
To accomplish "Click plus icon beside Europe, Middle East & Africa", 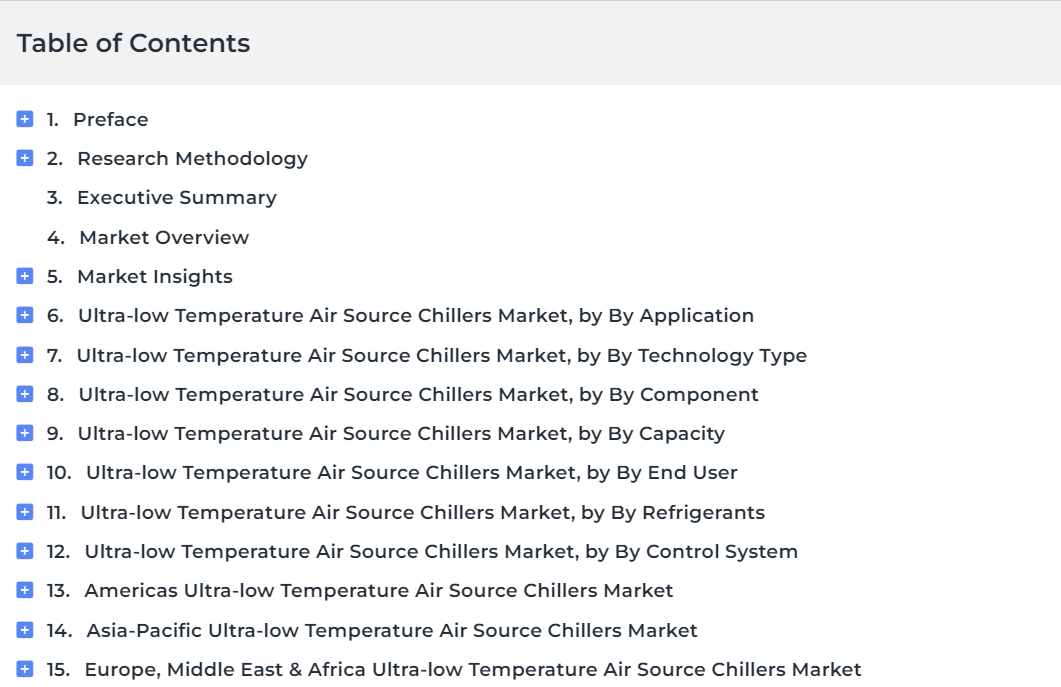I will coord(24,669).
